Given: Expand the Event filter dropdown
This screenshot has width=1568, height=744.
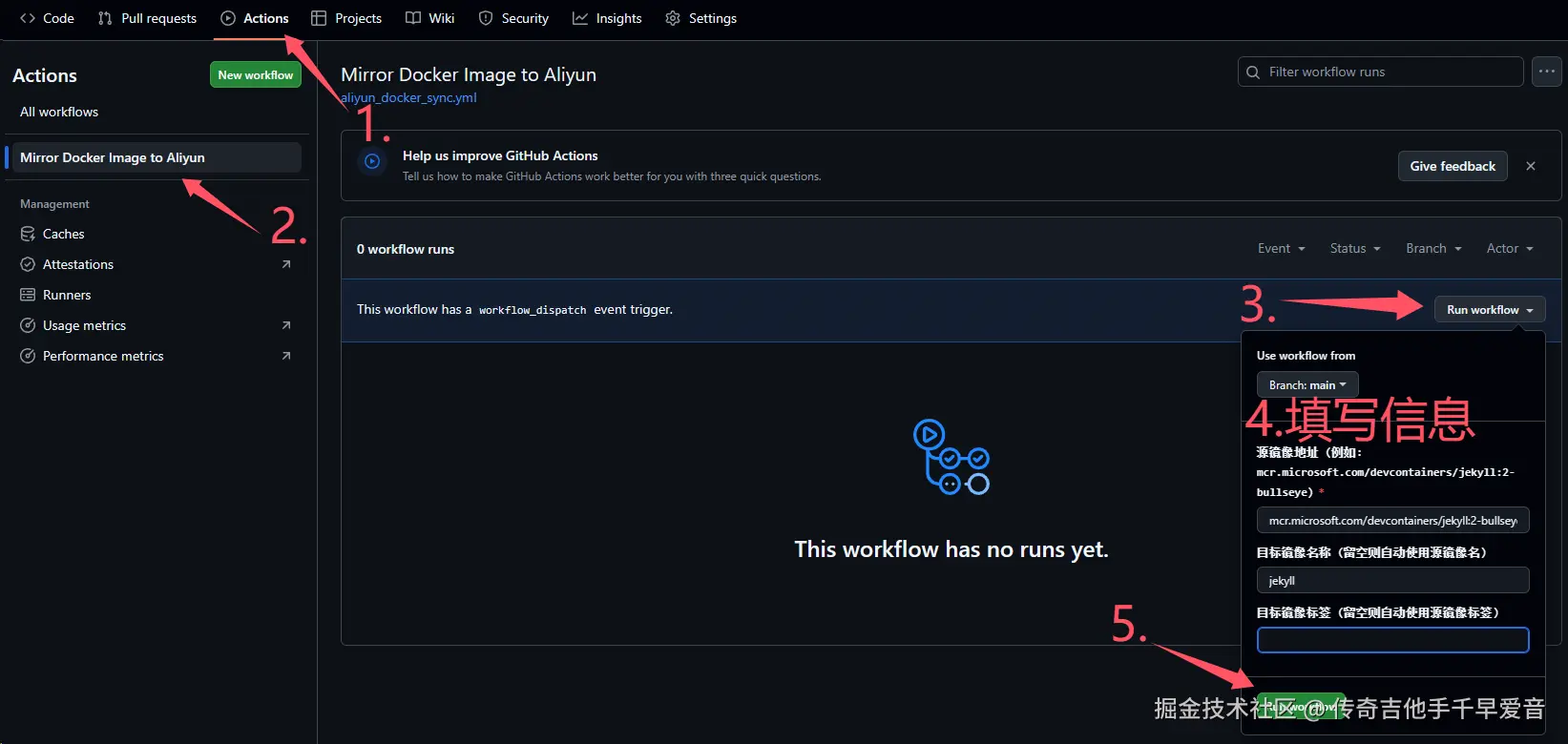Looking at the screenshot, I should pos(1281,248).
